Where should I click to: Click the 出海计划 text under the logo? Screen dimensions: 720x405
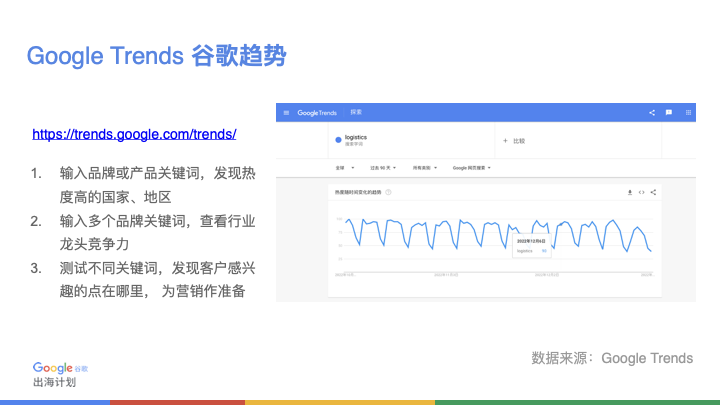[54, 382]
